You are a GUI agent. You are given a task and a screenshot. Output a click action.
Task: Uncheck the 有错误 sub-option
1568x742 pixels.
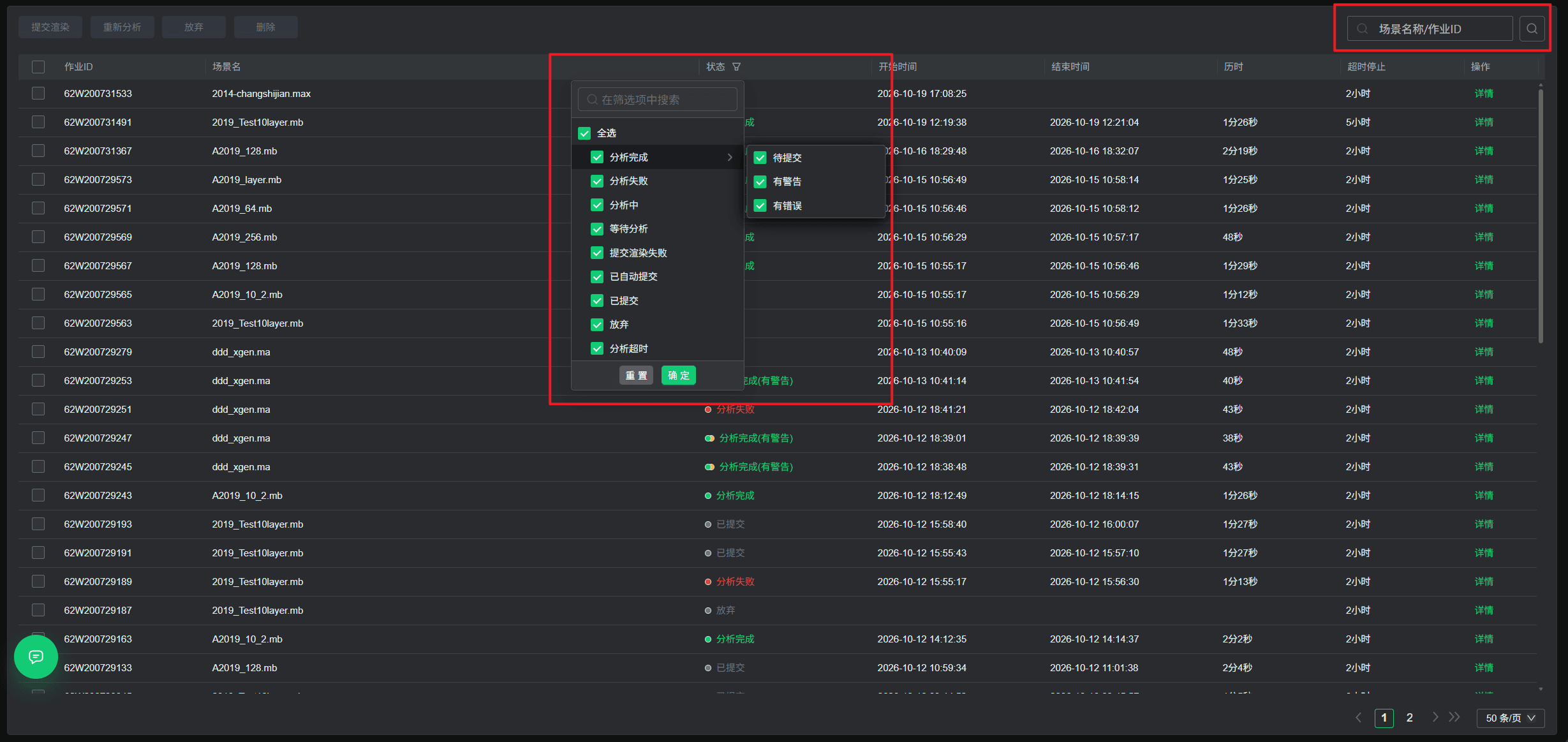click(x=760, y=205)
